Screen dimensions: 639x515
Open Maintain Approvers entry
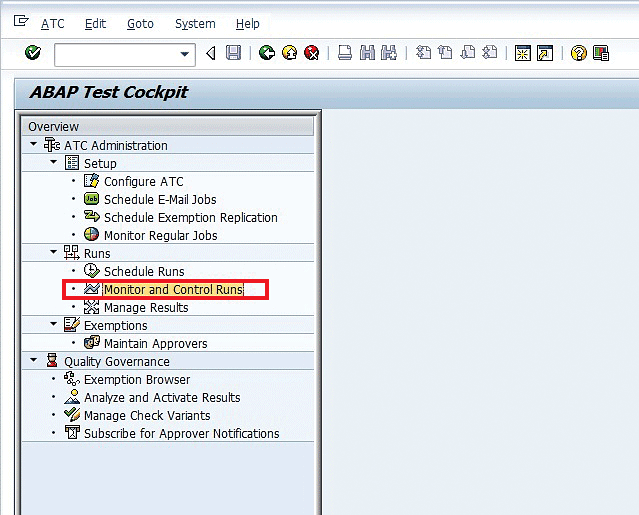pos(155,343)
